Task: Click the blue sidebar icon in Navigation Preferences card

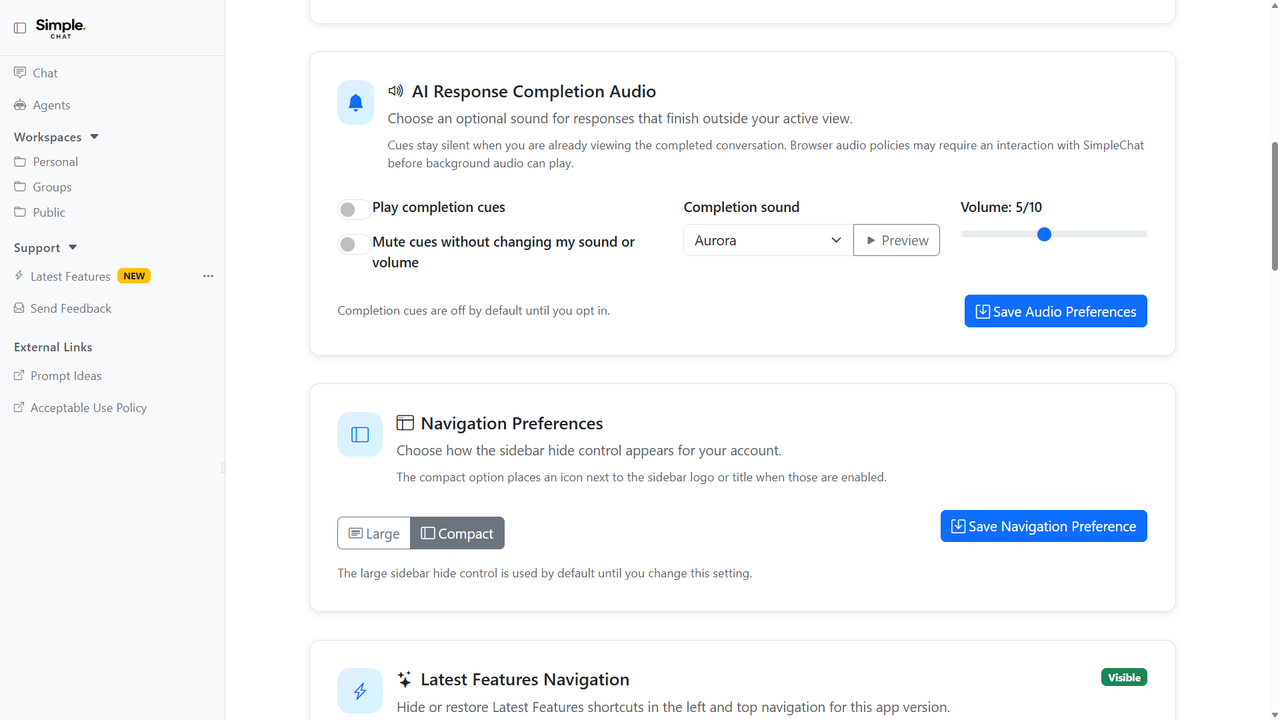Action: (x=360, y=434)
